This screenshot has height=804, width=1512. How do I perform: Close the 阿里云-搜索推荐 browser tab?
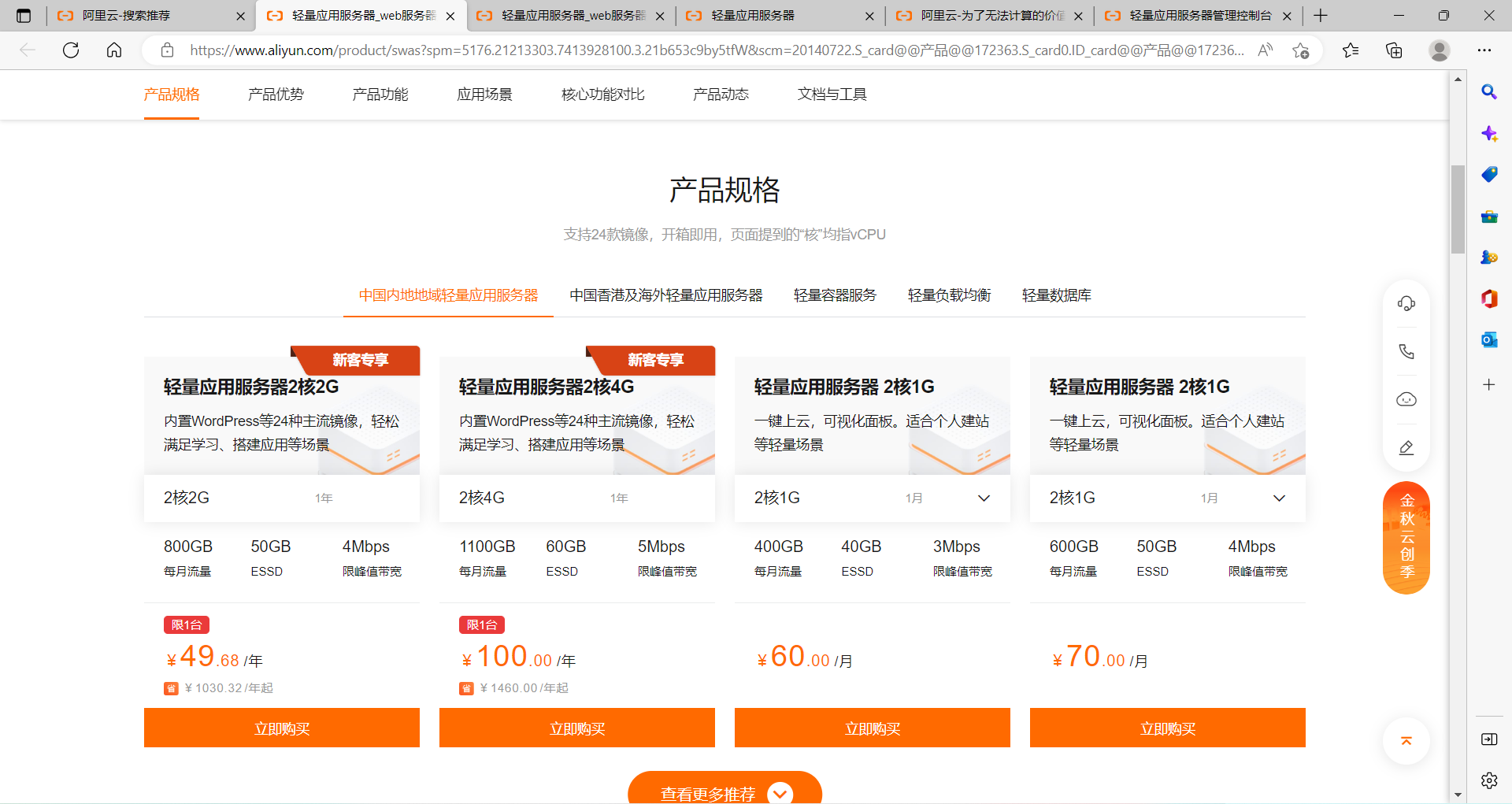(x=240, y=16)
